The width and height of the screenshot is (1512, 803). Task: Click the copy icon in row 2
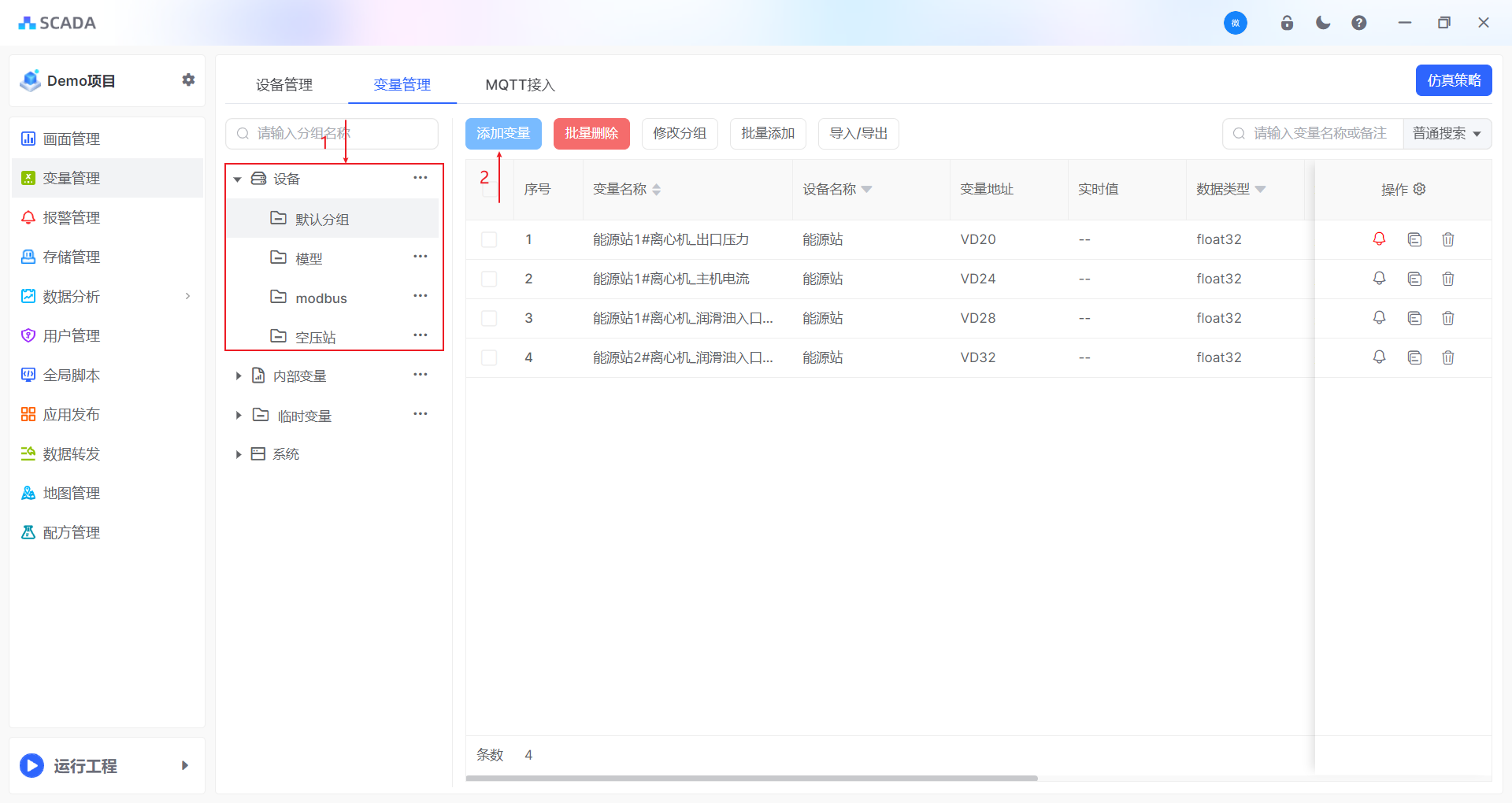(1414, 279)
